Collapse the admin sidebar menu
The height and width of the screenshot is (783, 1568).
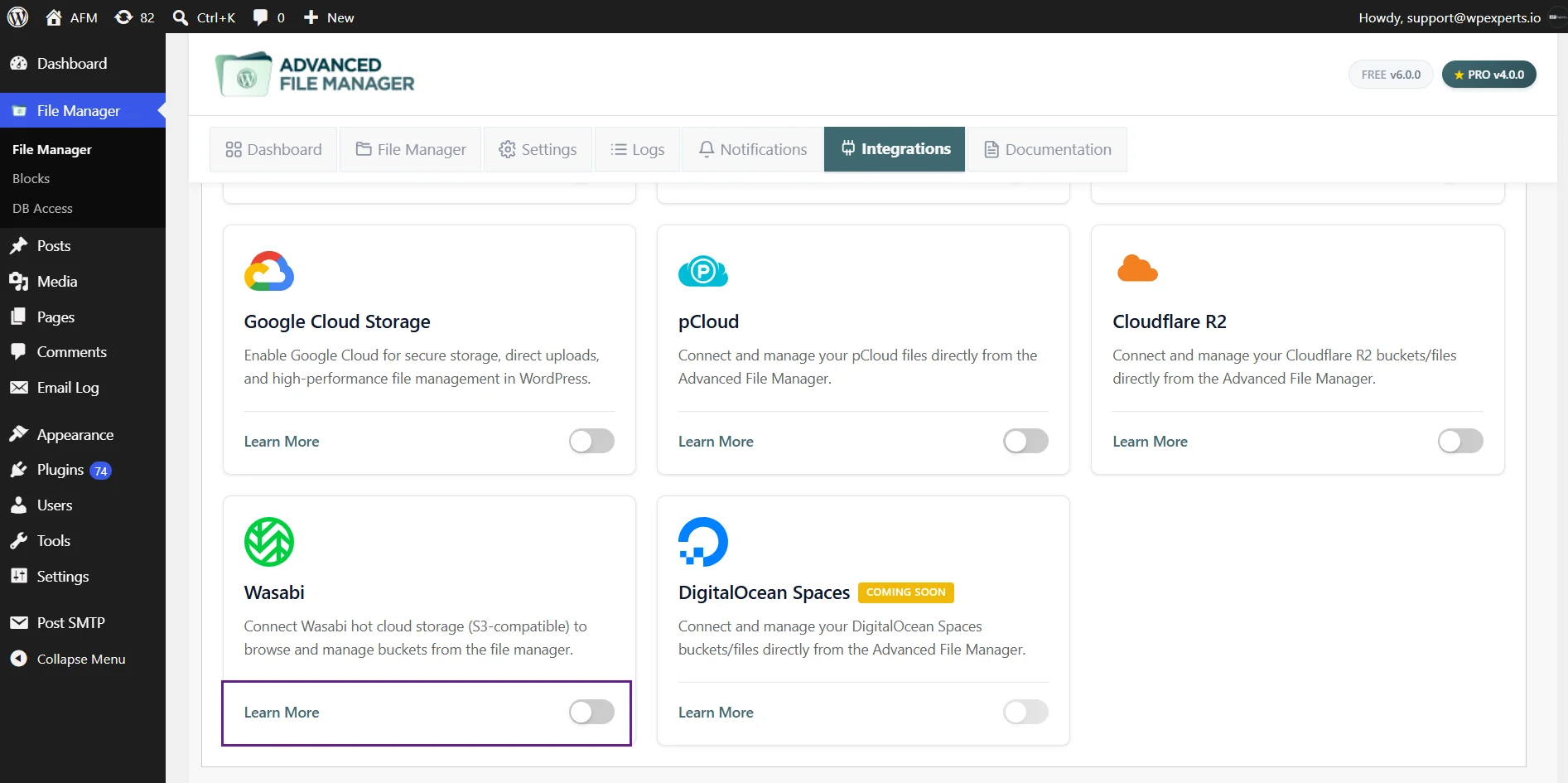[83, 659]
